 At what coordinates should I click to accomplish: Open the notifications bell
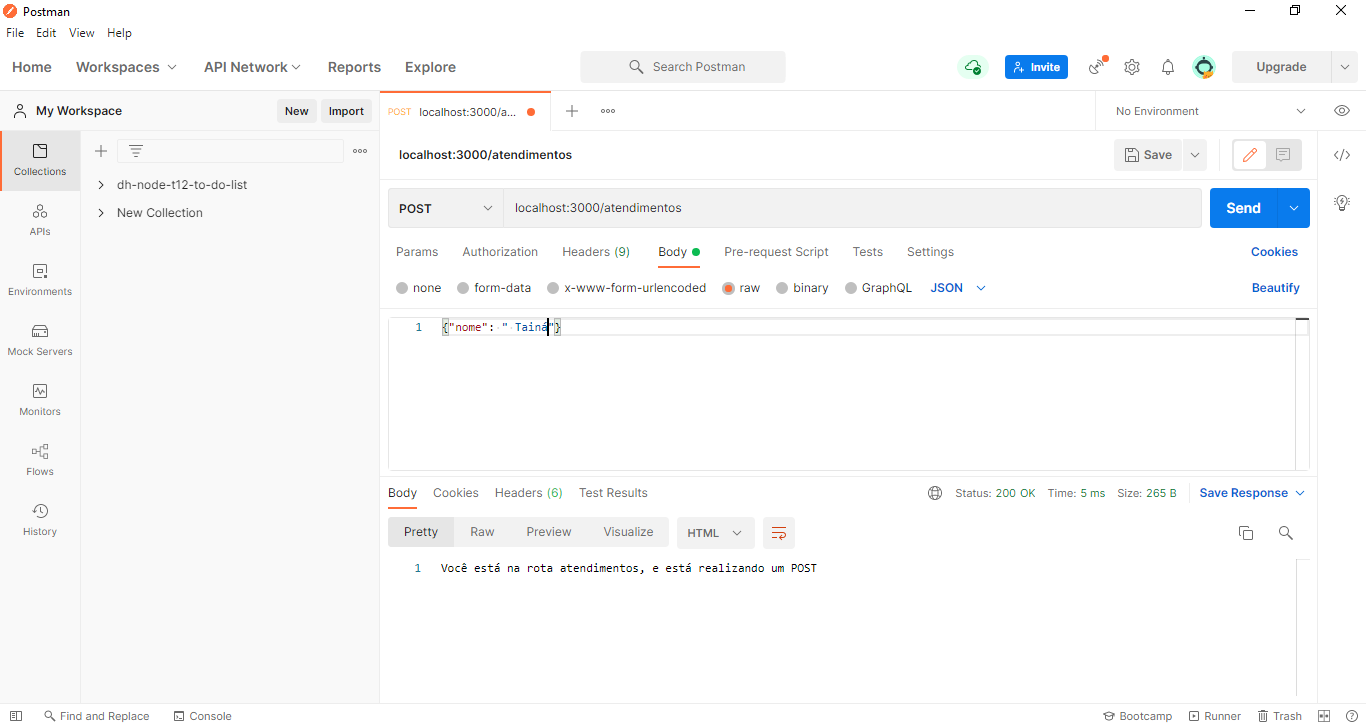point(1168,67)
